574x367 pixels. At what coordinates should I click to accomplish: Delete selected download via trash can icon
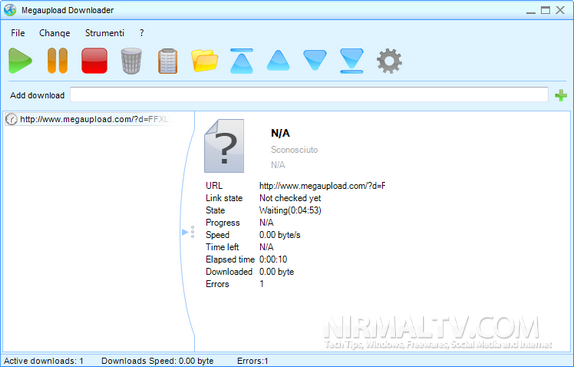131,61
